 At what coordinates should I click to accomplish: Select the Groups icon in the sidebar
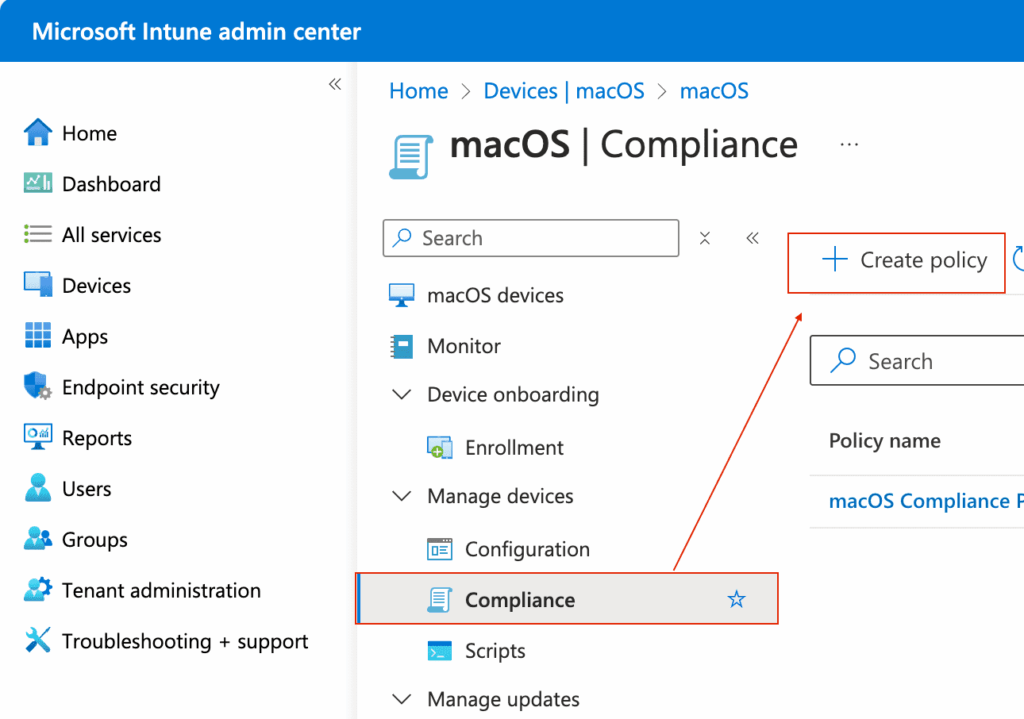click(x=36, y=539)
